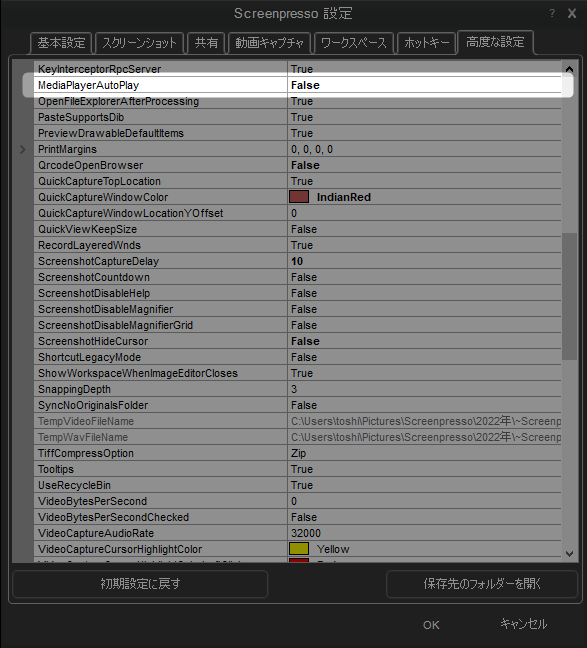Select the 高度な設定 tab

click(495, 42)
